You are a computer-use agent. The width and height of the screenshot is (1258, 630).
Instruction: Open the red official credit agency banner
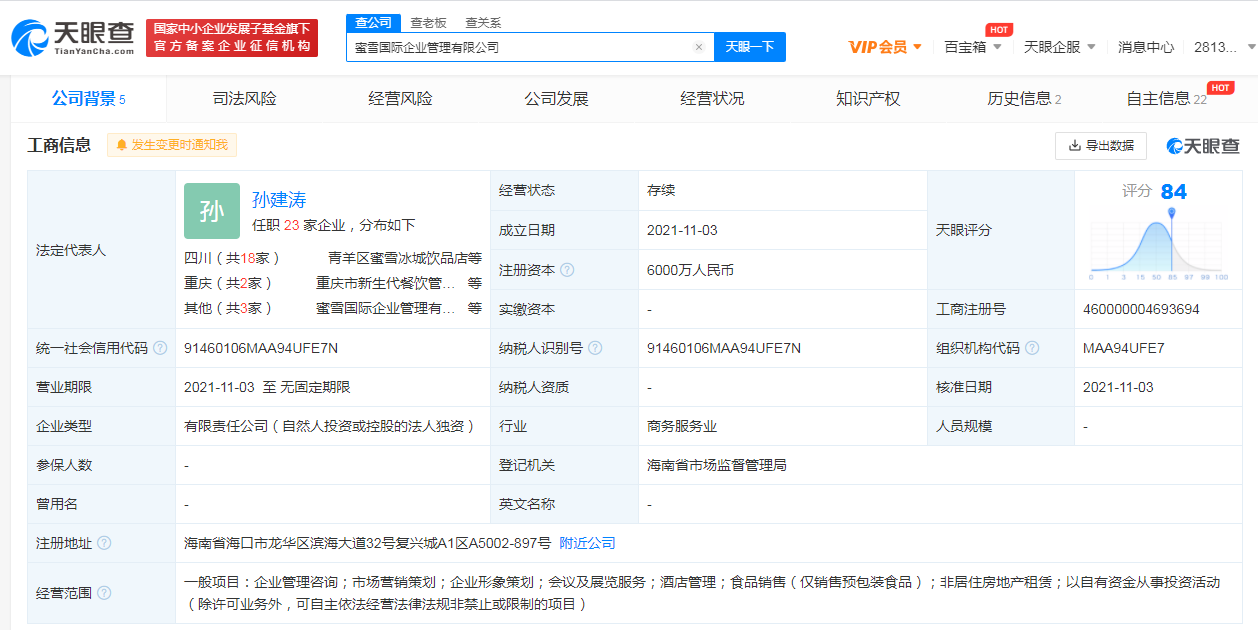232,38
